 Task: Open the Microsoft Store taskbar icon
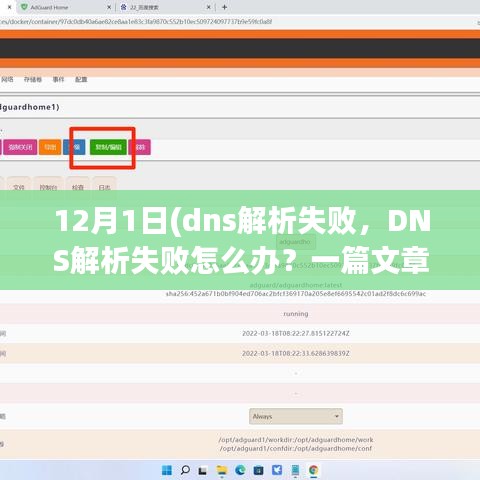click(x=258, y=470)
